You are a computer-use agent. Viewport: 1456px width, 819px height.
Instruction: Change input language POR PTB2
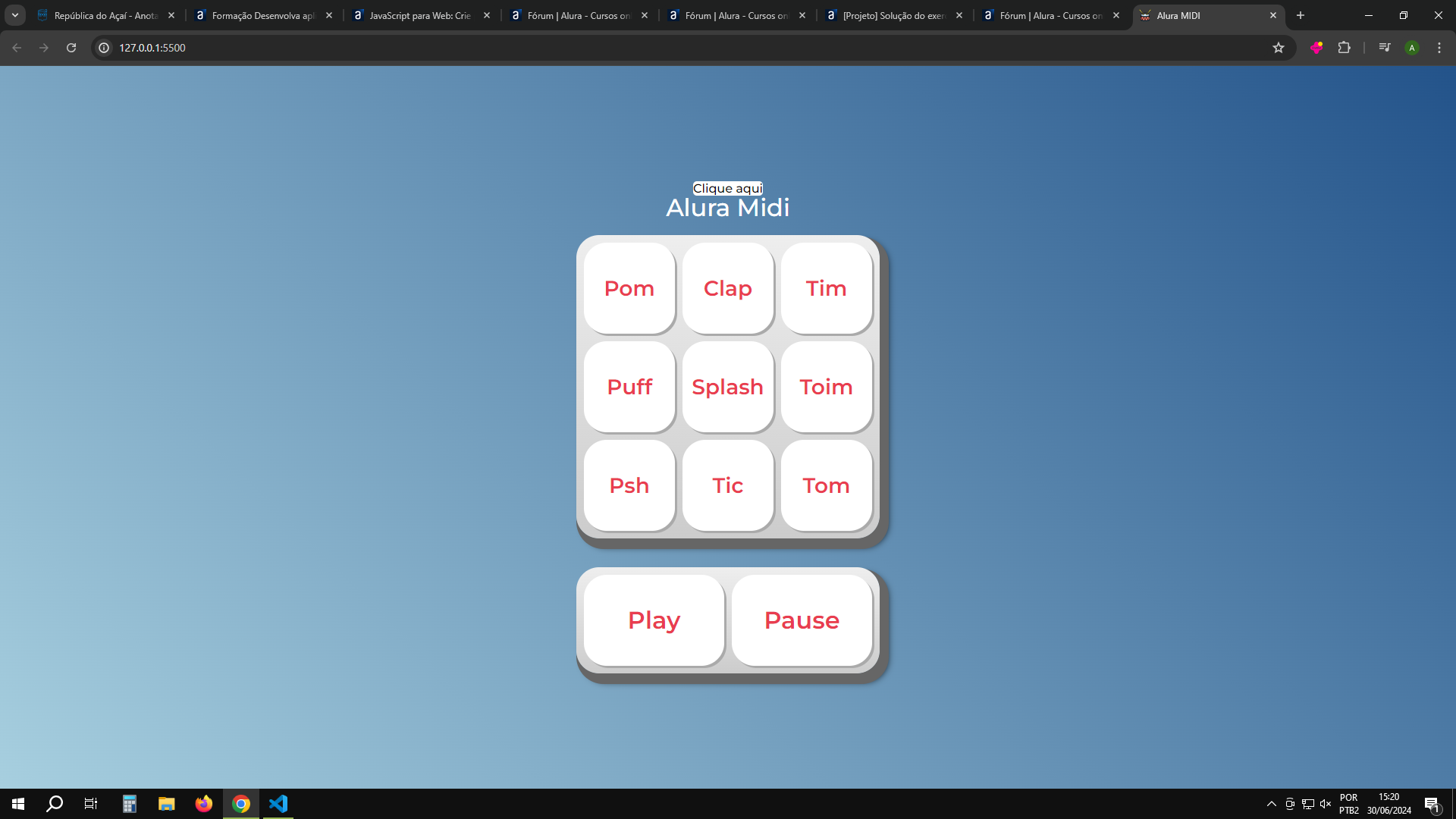pyautogui.click(x=1349, y=804)
